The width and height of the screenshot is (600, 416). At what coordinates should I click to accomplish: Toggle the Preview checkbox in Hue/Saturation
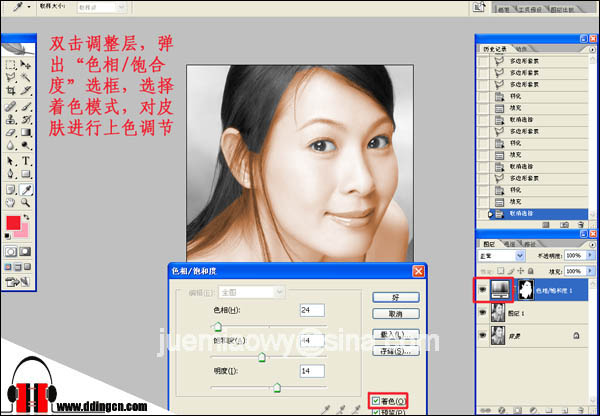[x=376, y=413]
